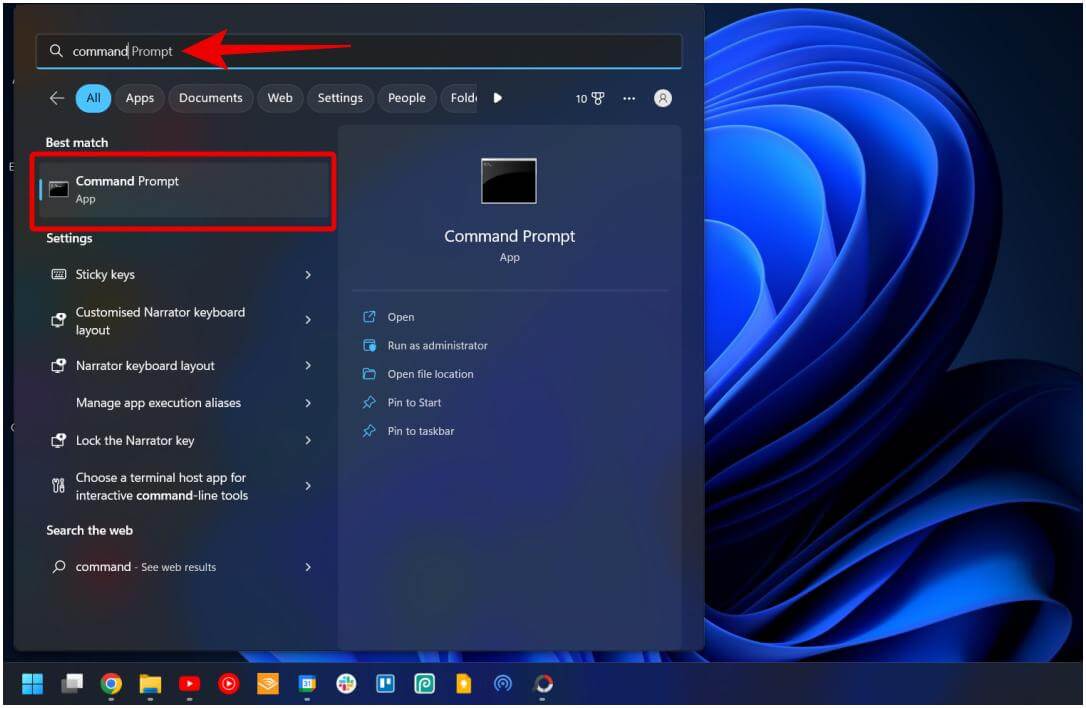Open the orange Audible app on taskbar

tap(267, 684)
